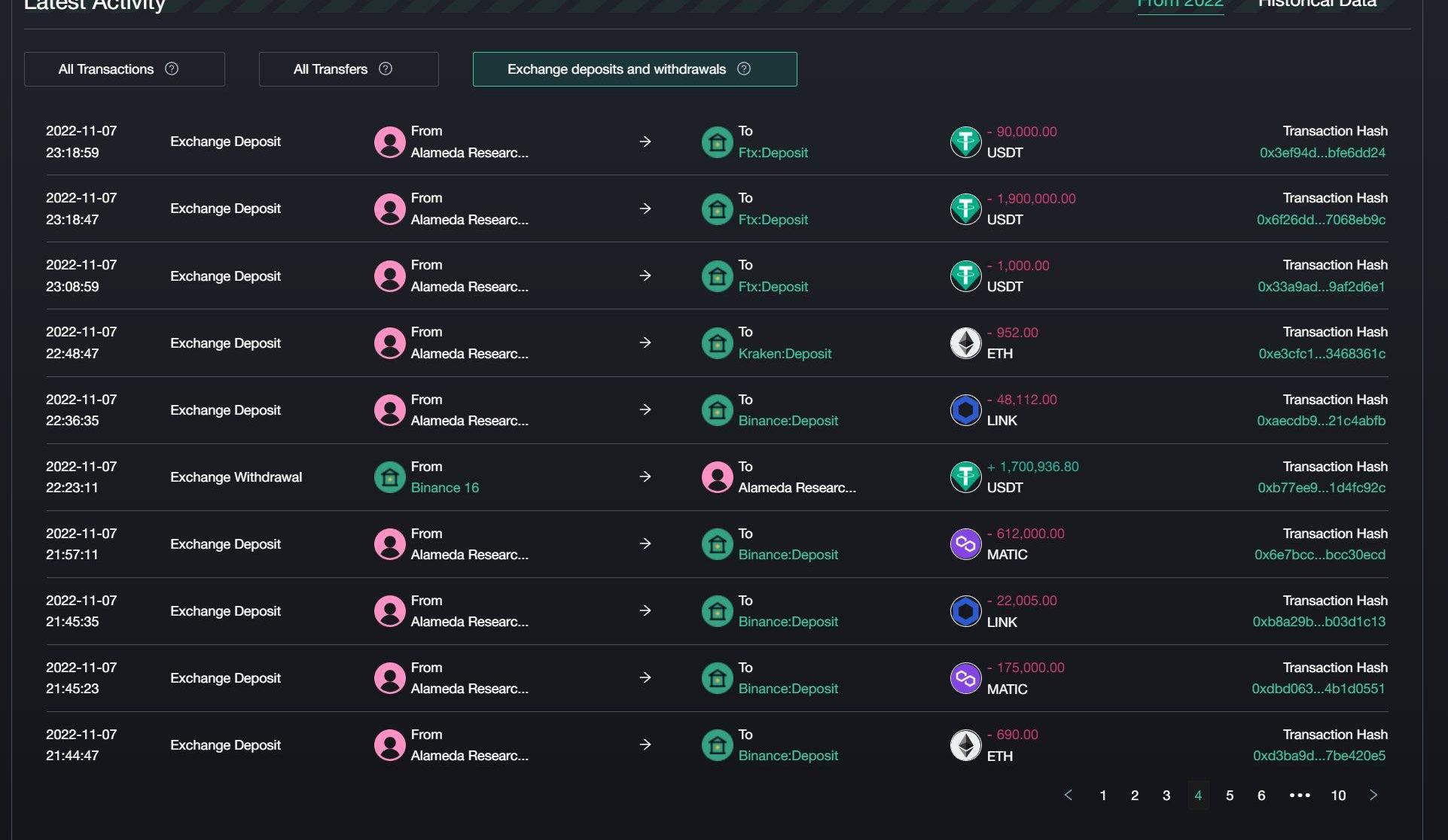Viewport: 1448px width, 840px height.
Task: Open transaction hash 0x3ef94d...bfe6dd24
Action: (x=1322, y=153)
